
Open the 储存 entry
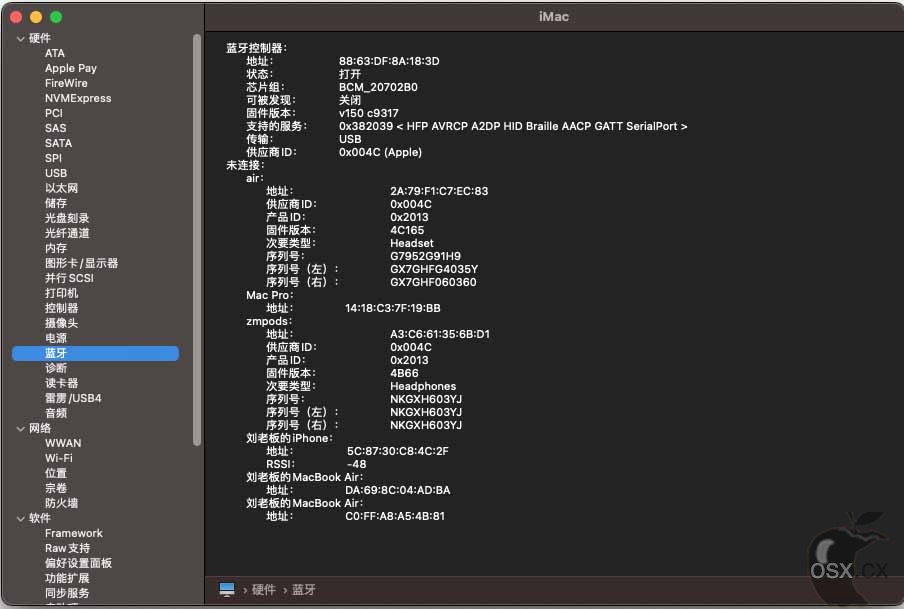click(56, 203)
